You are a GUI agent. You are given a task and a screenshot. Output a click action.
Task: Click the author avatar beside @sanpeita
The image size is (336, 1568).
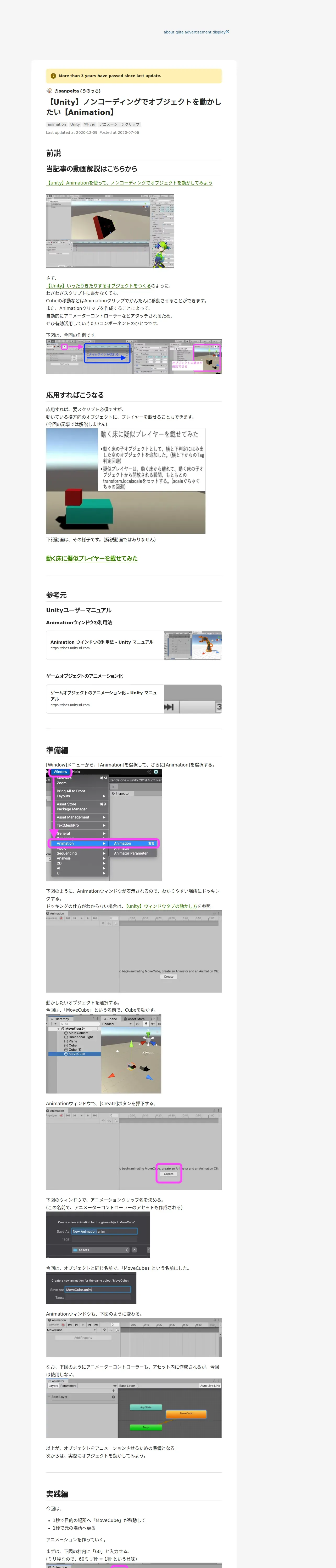(x=49, y=91)
